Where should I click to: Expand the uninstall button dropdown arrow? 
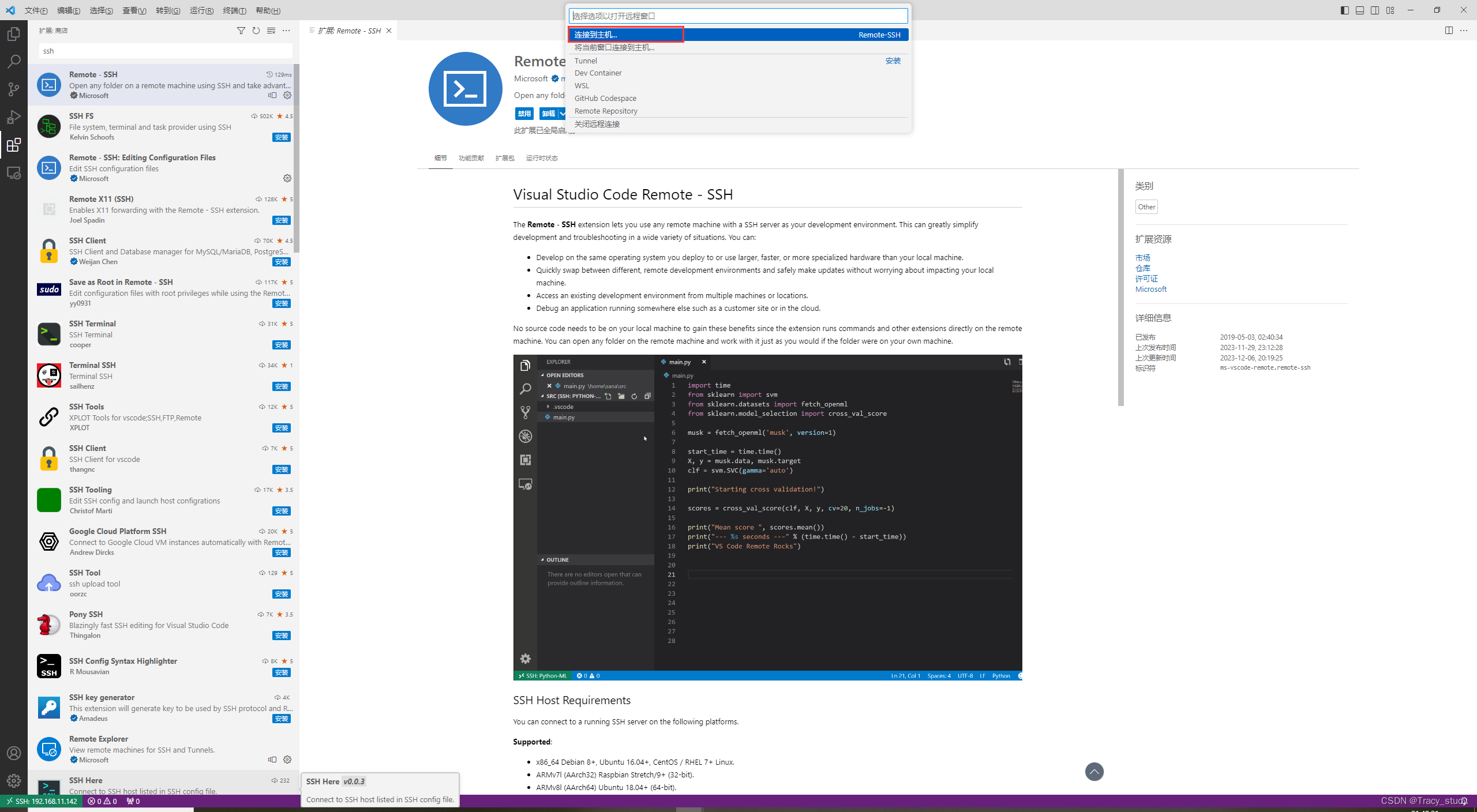563,114
